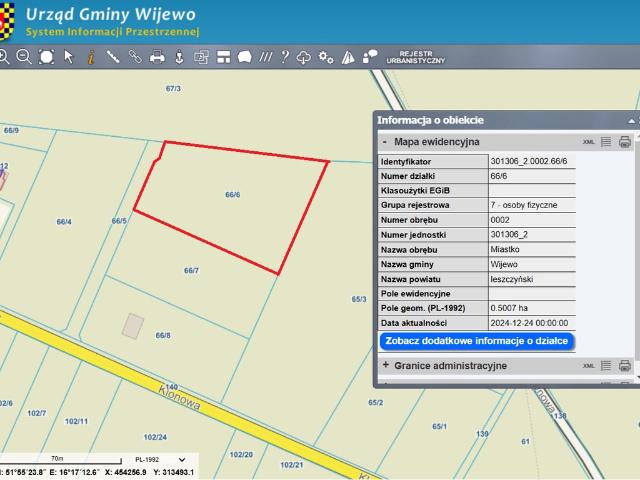Choose the distance measurement ruler tool
The width and height of the screenshot is (640, 480).
click(113, 57)
